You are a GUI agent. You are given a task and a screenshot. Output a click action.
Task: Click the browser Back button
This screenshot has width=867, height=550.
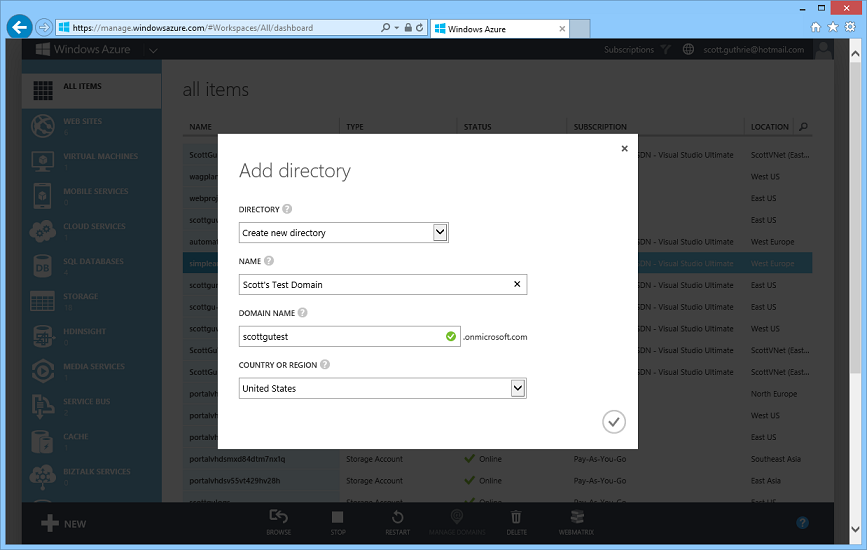click(19, 27)
